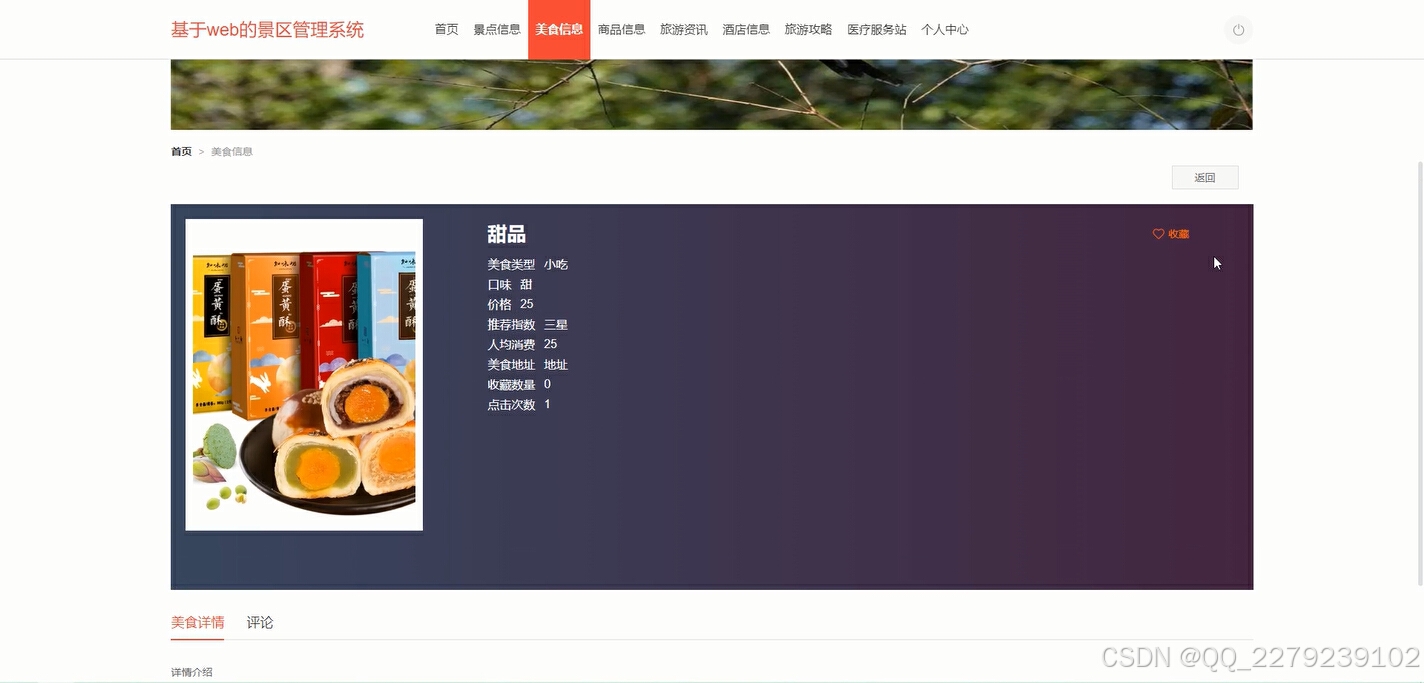The width and height of the screenshot is (1424, 683).
Task: Go to 商品信息 from the navigation bar
Action: tap(622, 29)
